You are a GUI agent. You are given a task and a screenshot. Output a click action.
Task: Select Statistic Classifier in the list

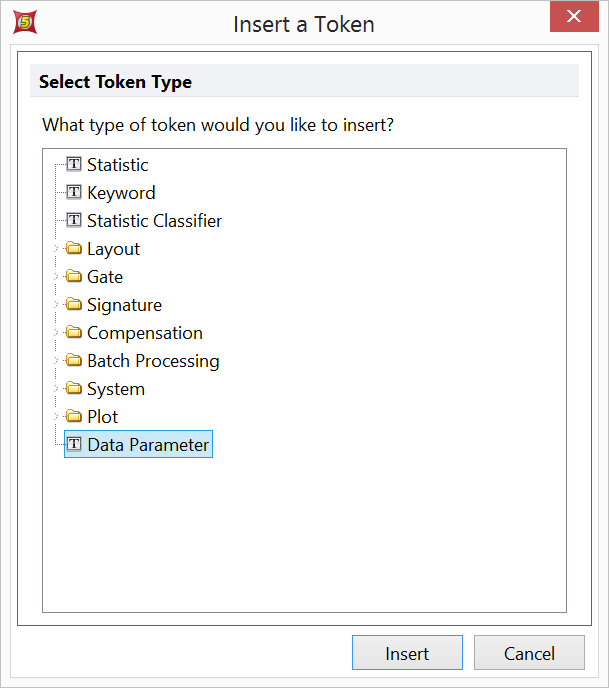click(x=154, y=221)
